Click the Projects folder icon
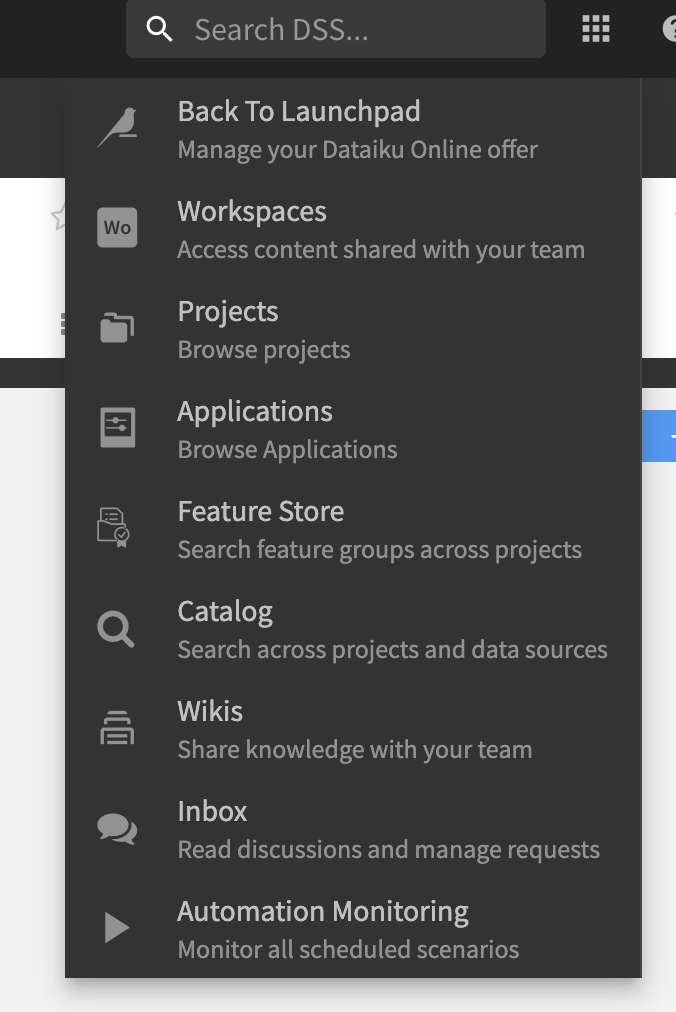Image resolution: width=676 pixels, height=1012 pixels. pyautogui.click(x=117, y=327)
